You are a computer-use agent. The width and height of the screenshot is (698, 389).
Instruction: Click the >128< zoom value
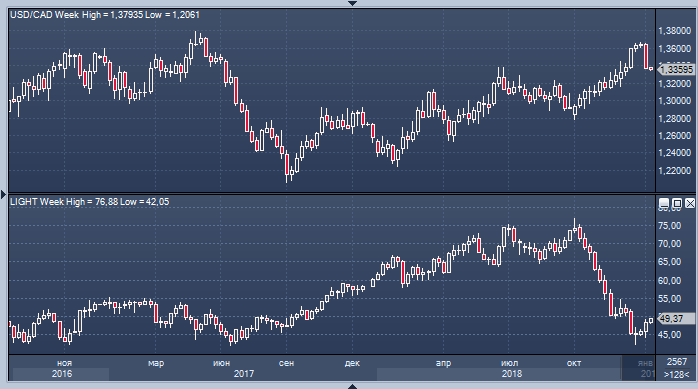point(677,374)
